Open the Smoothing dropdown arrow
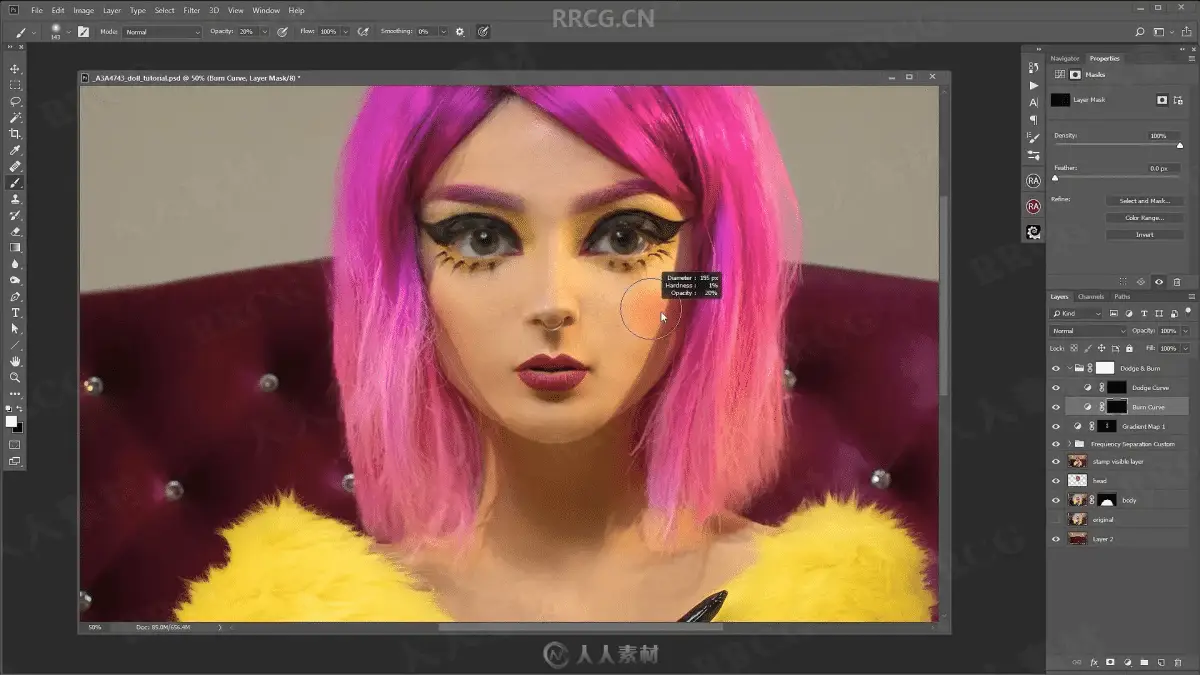 click(443, 32)
